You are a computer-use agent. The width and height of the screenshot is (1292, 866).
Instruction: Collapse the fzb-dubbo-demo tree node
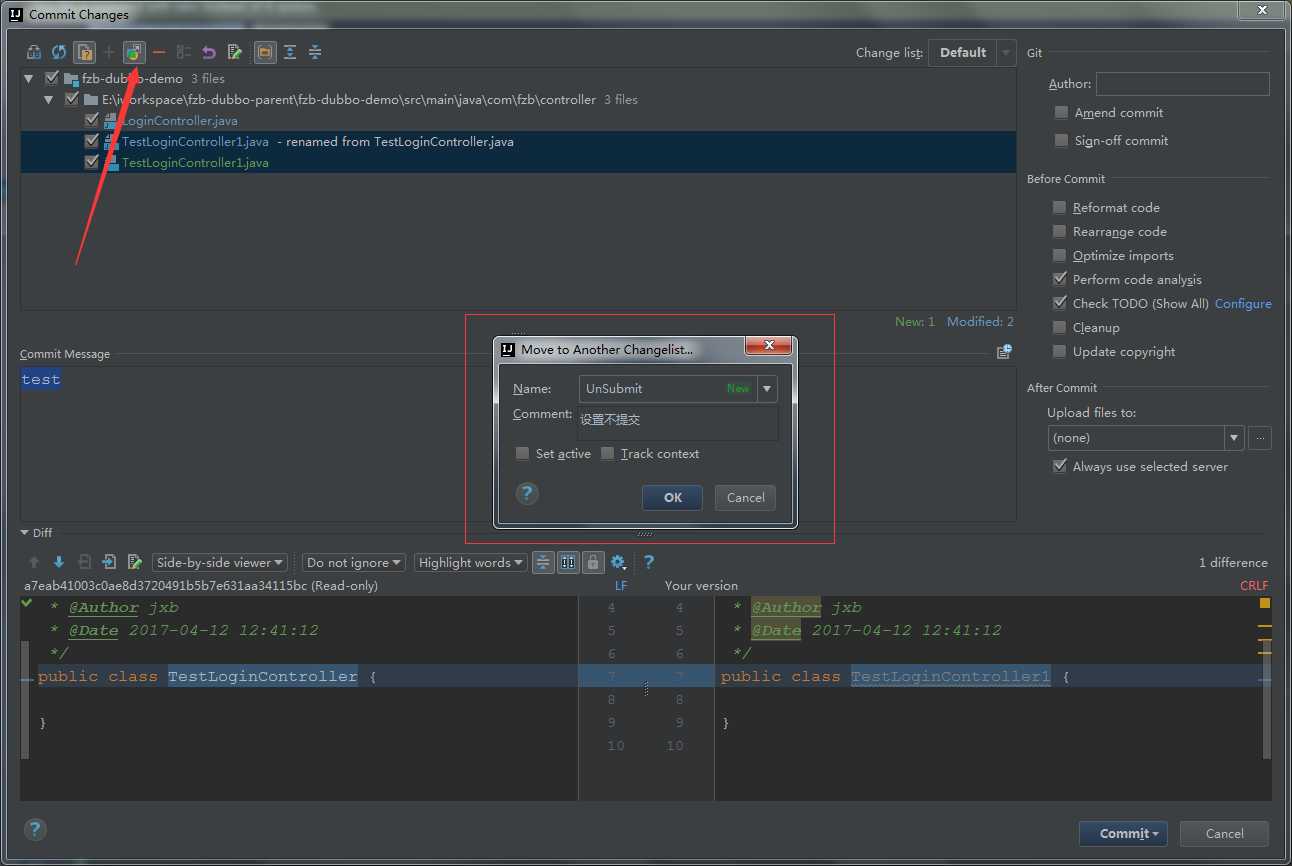click(x=29, y=78)
